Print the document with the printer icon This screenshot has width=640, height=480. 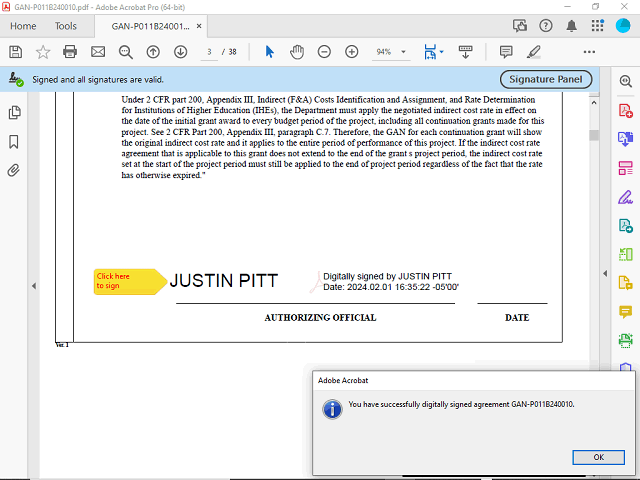point(70,52)
